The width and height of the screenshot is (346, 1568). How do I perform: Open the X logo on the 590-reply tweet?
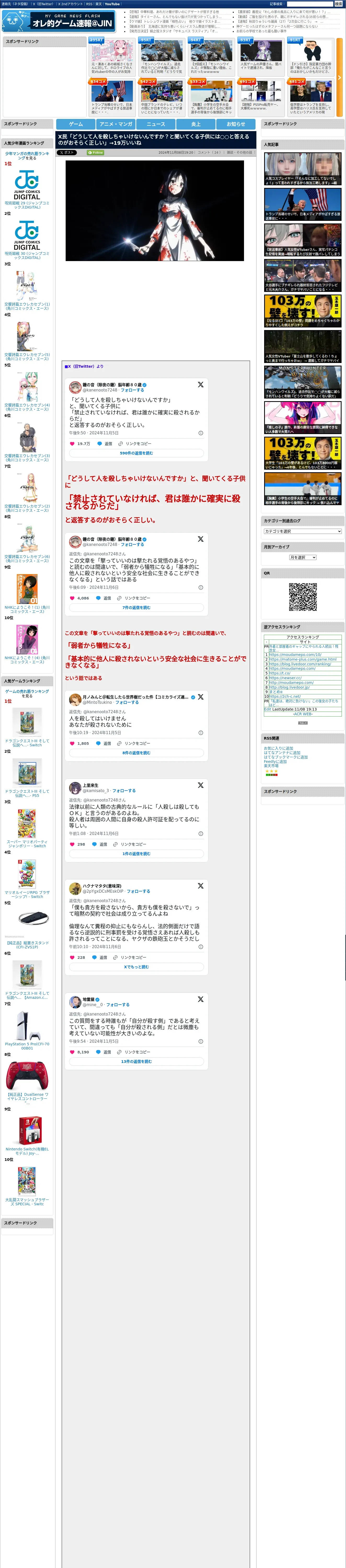200,385
